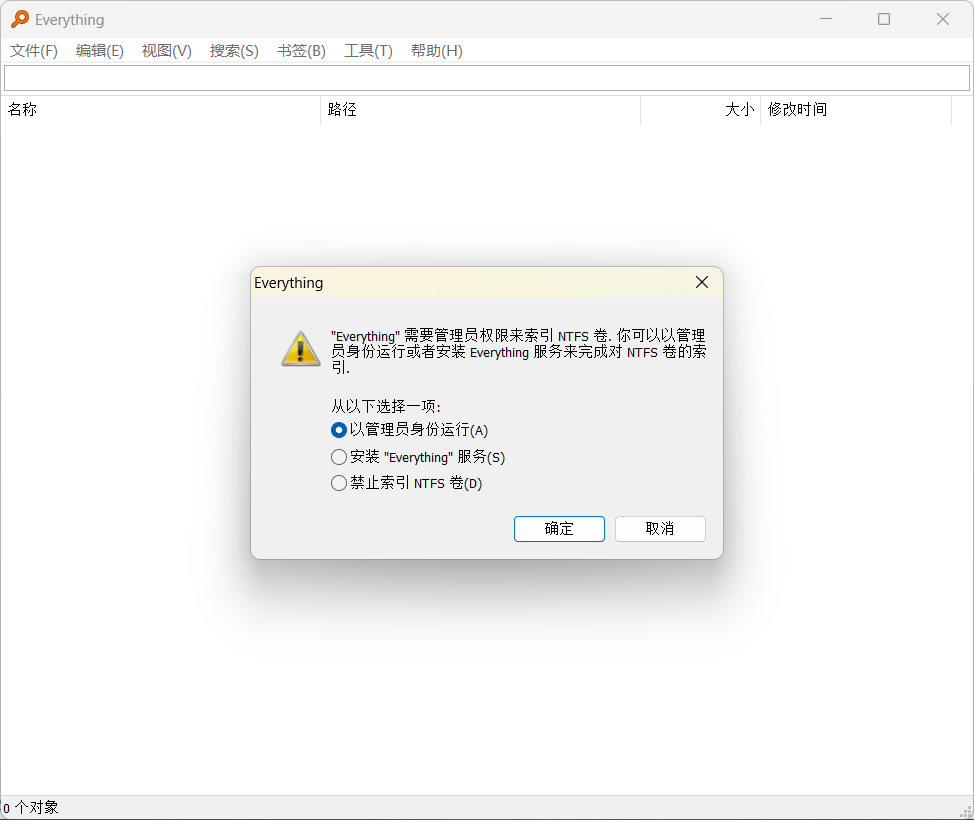
Task: Open the 文件(F) menu
Action: click(34, 51)
